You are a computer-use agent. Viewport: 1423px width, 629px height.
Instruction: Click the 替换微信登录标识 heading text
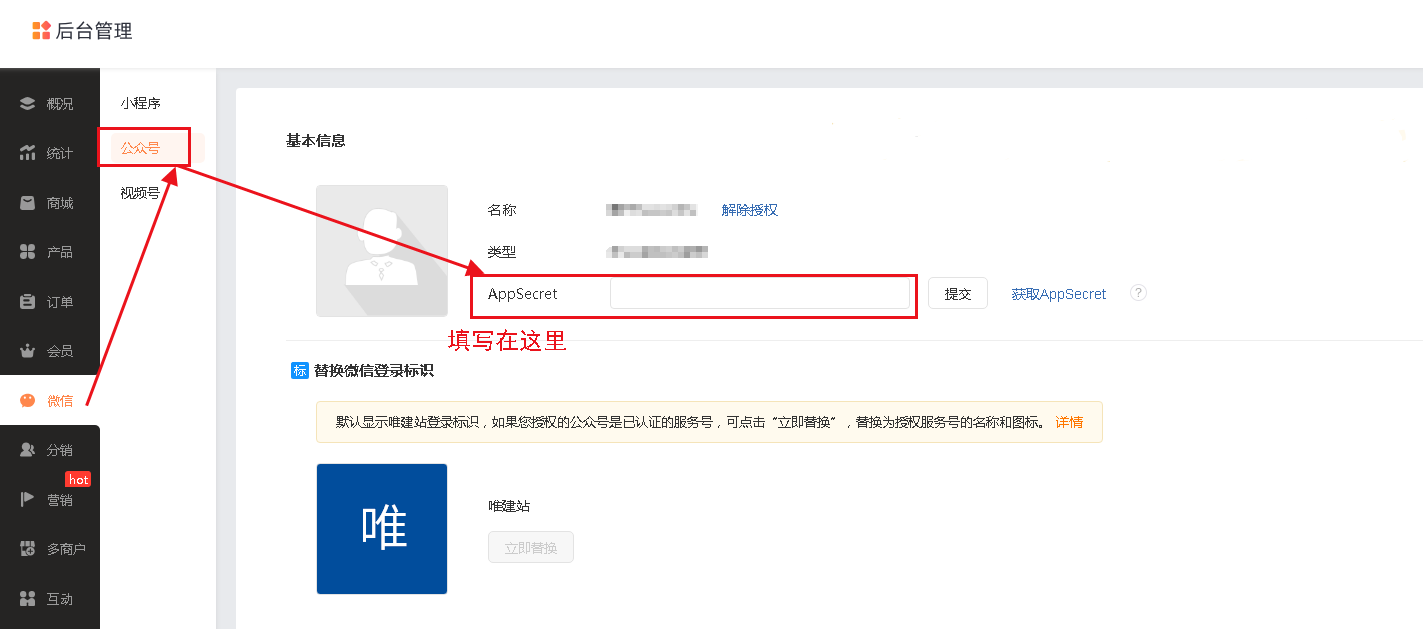click(x=374, y=371)
